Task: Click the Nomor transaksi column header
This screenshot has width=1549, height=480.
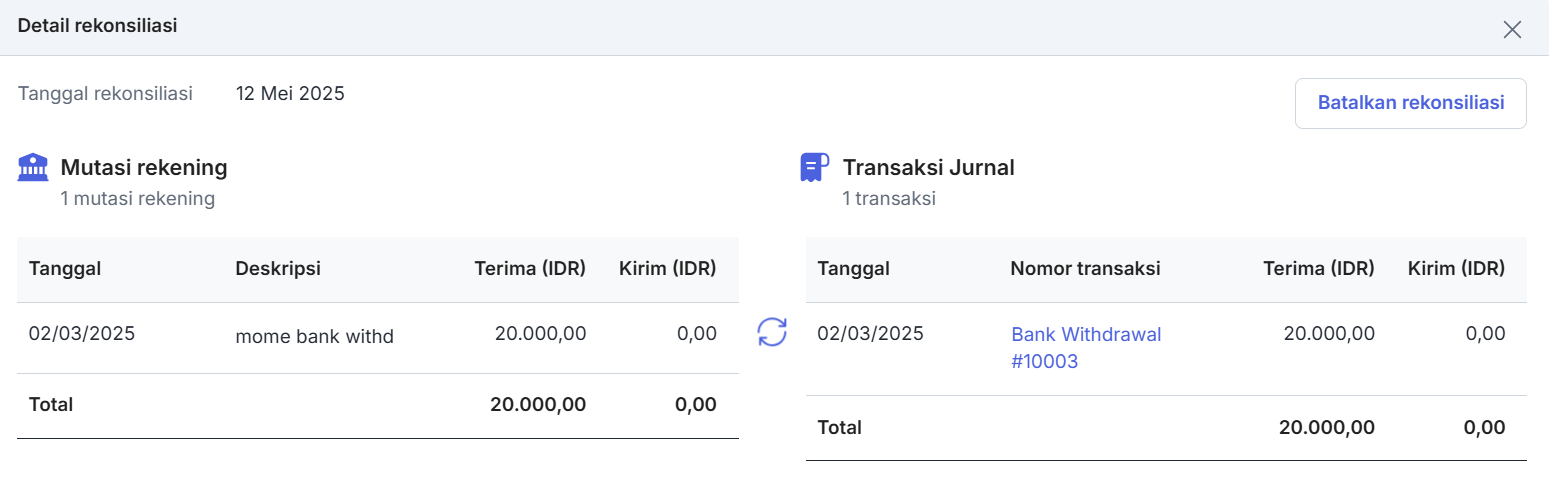Action: click(x=1085, y=268)
